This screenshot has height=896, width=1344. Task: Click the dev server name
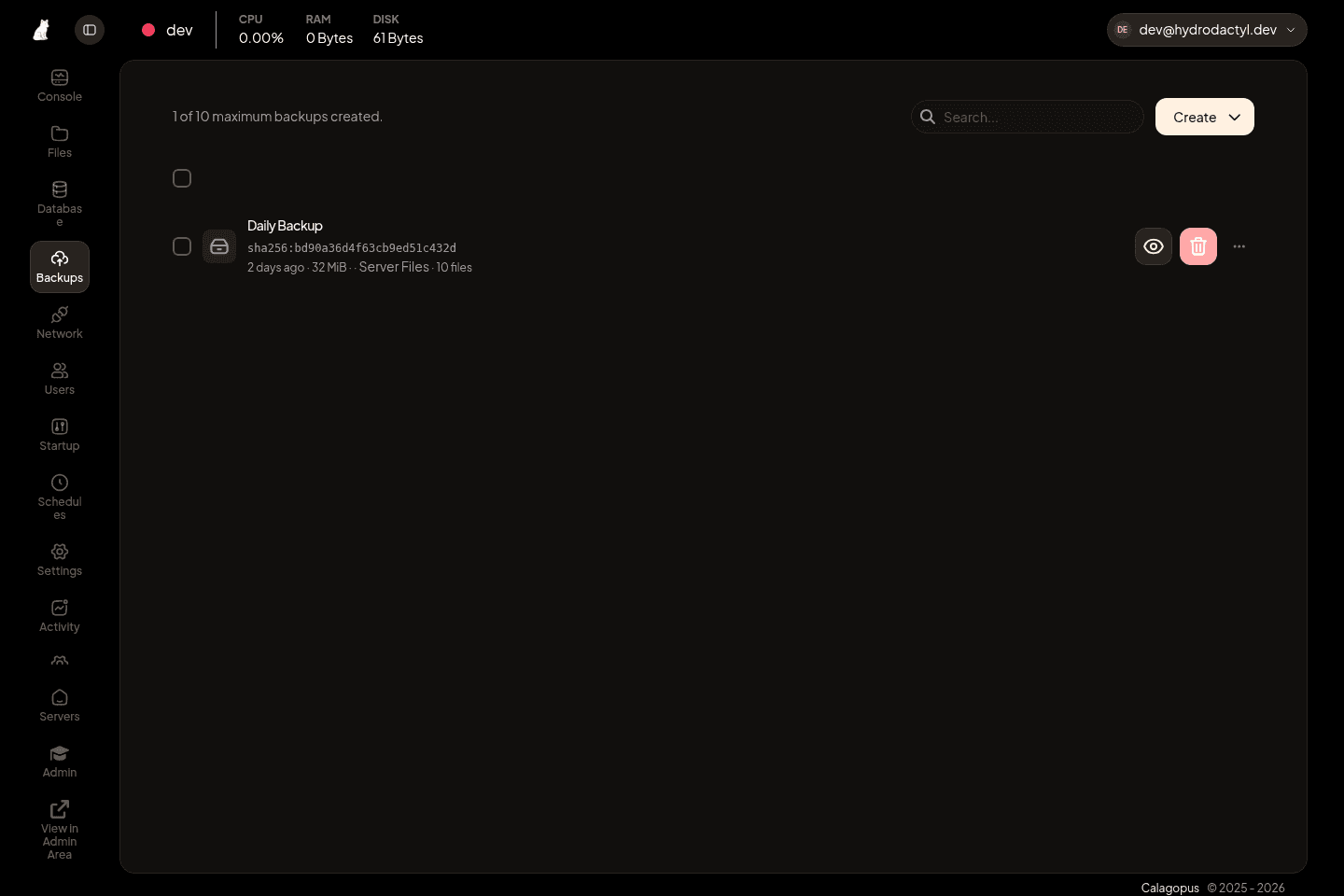coord(179,30)
